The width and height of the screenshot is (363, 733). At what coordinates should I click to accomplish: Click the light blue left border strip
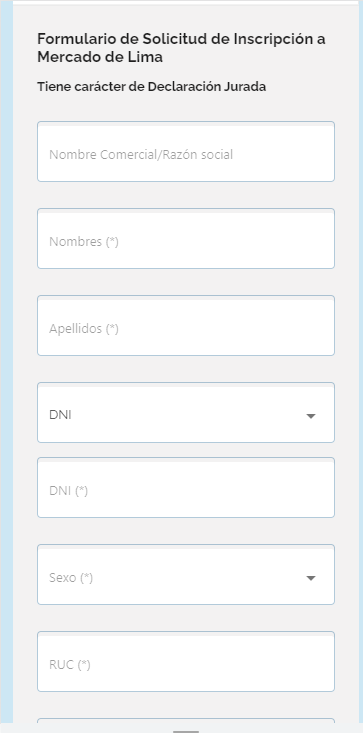coord(7,366)
